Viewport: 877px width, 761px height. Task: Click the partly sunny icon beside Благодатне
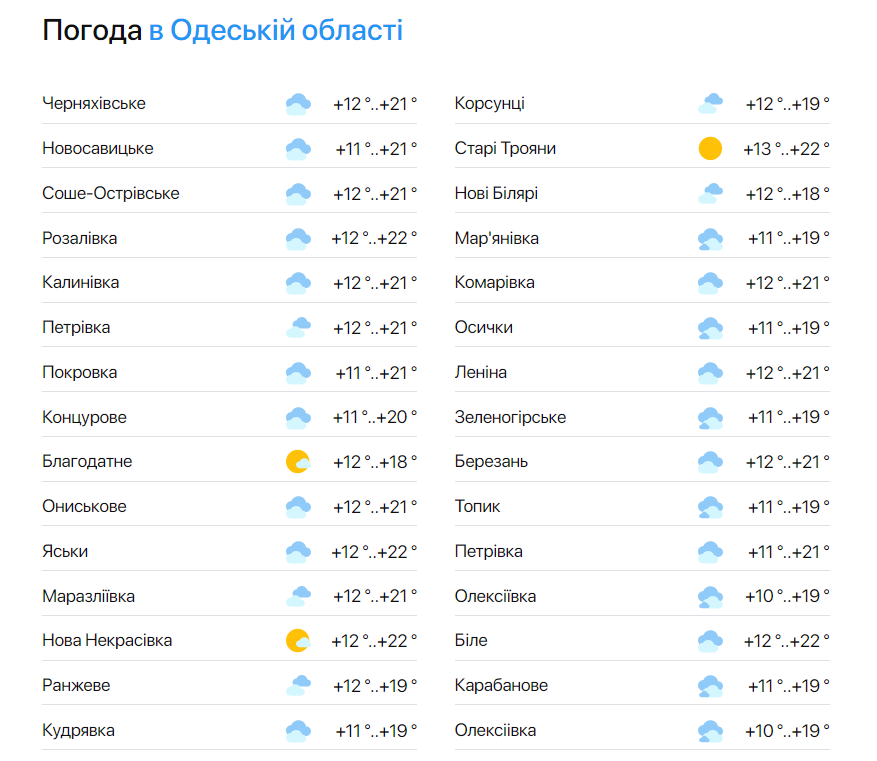click(298, 462)
